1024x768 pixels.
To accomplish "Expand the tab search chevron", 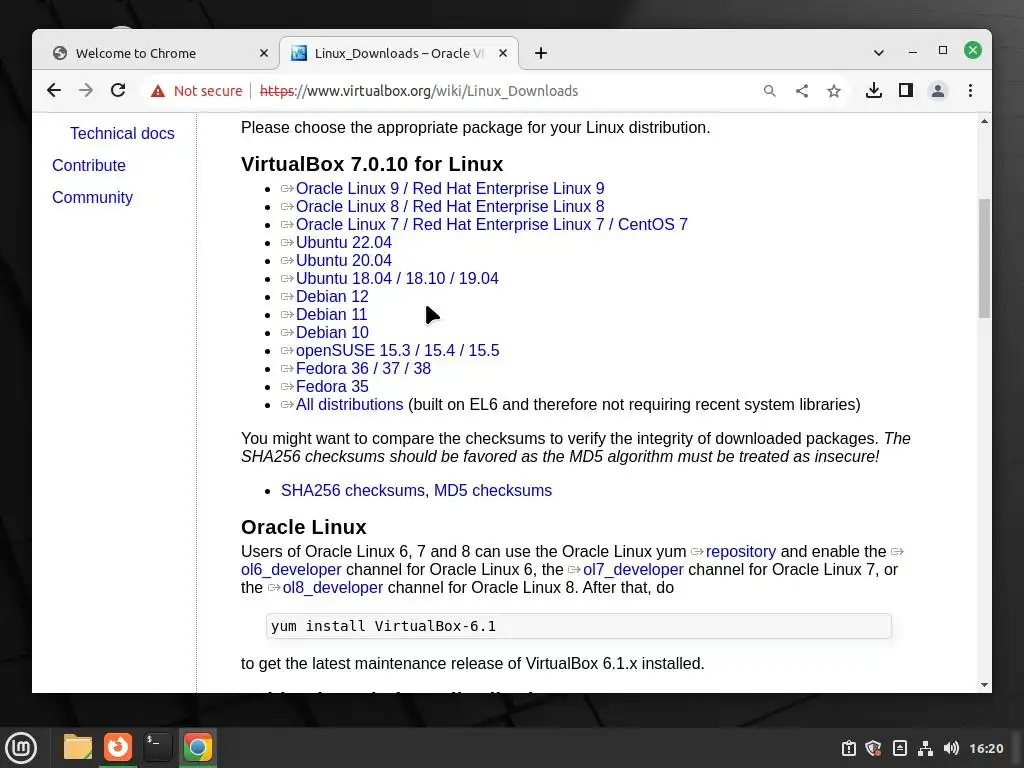I will pyautogui.click(x=879, y=53).
